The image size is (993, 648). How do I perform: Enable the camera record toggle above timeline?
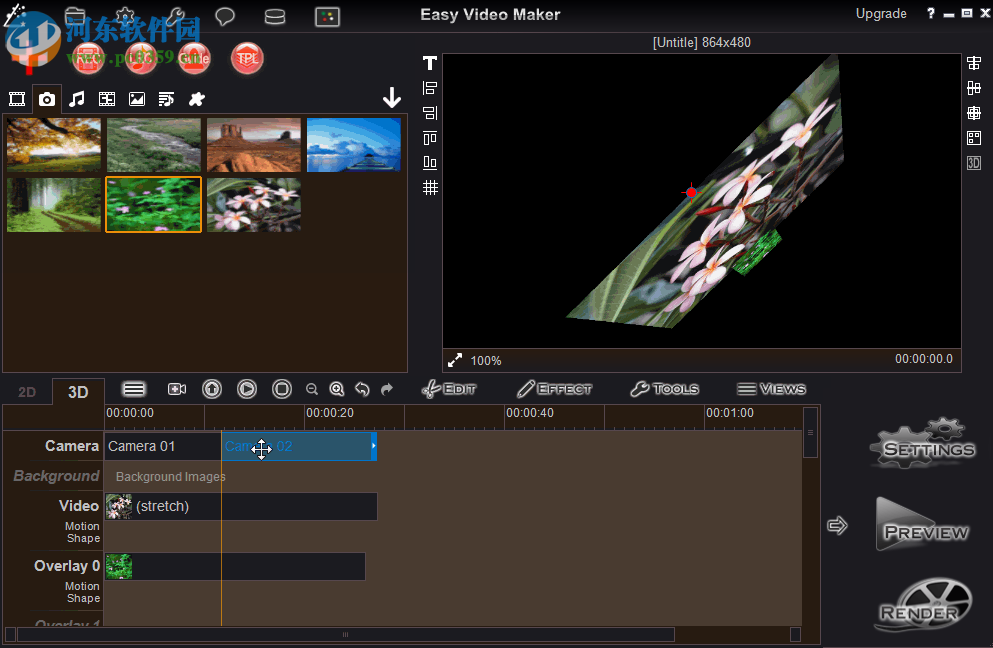tap(177, 389)
